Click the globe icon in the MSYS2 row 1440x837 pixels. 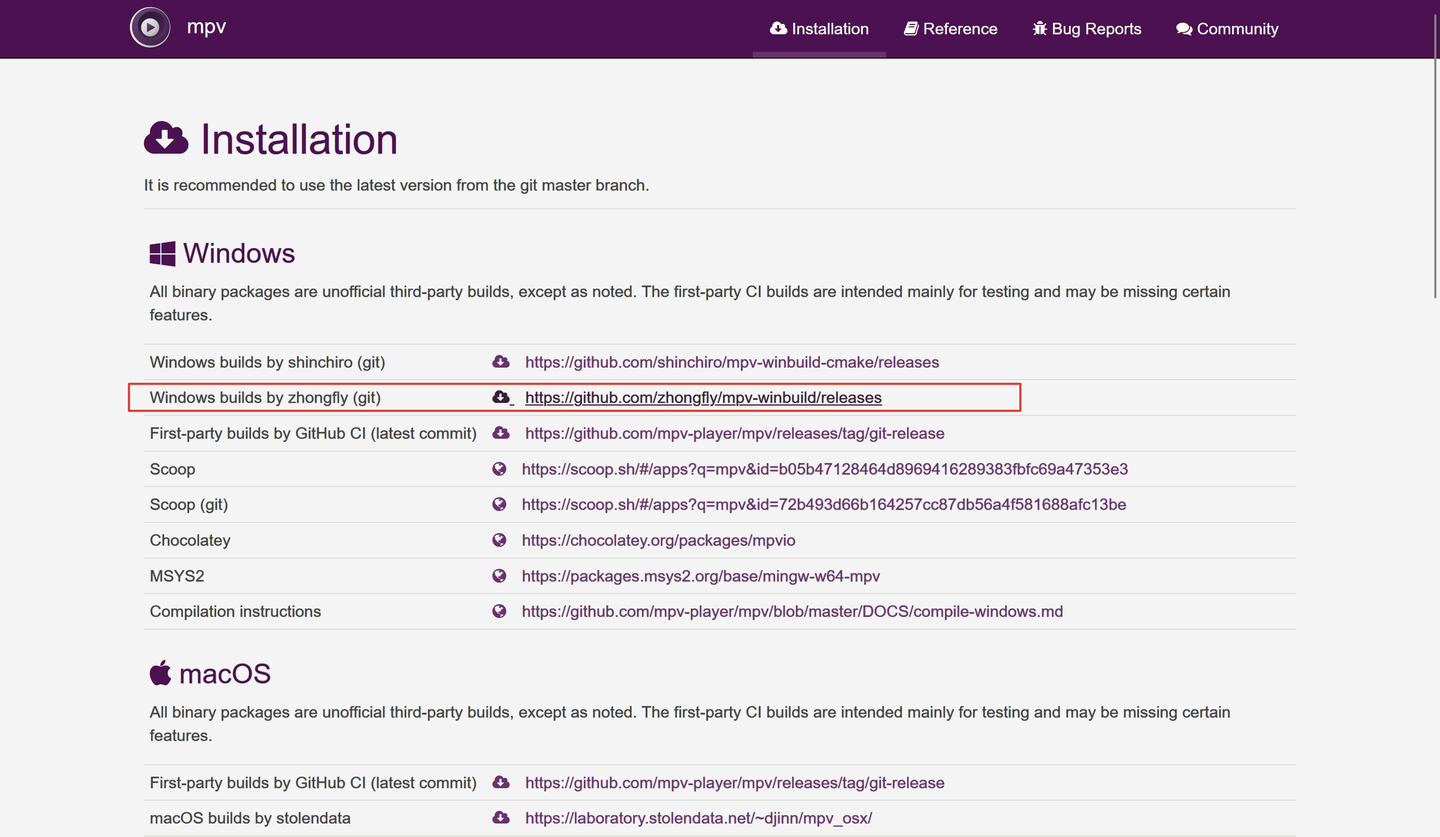499,576
